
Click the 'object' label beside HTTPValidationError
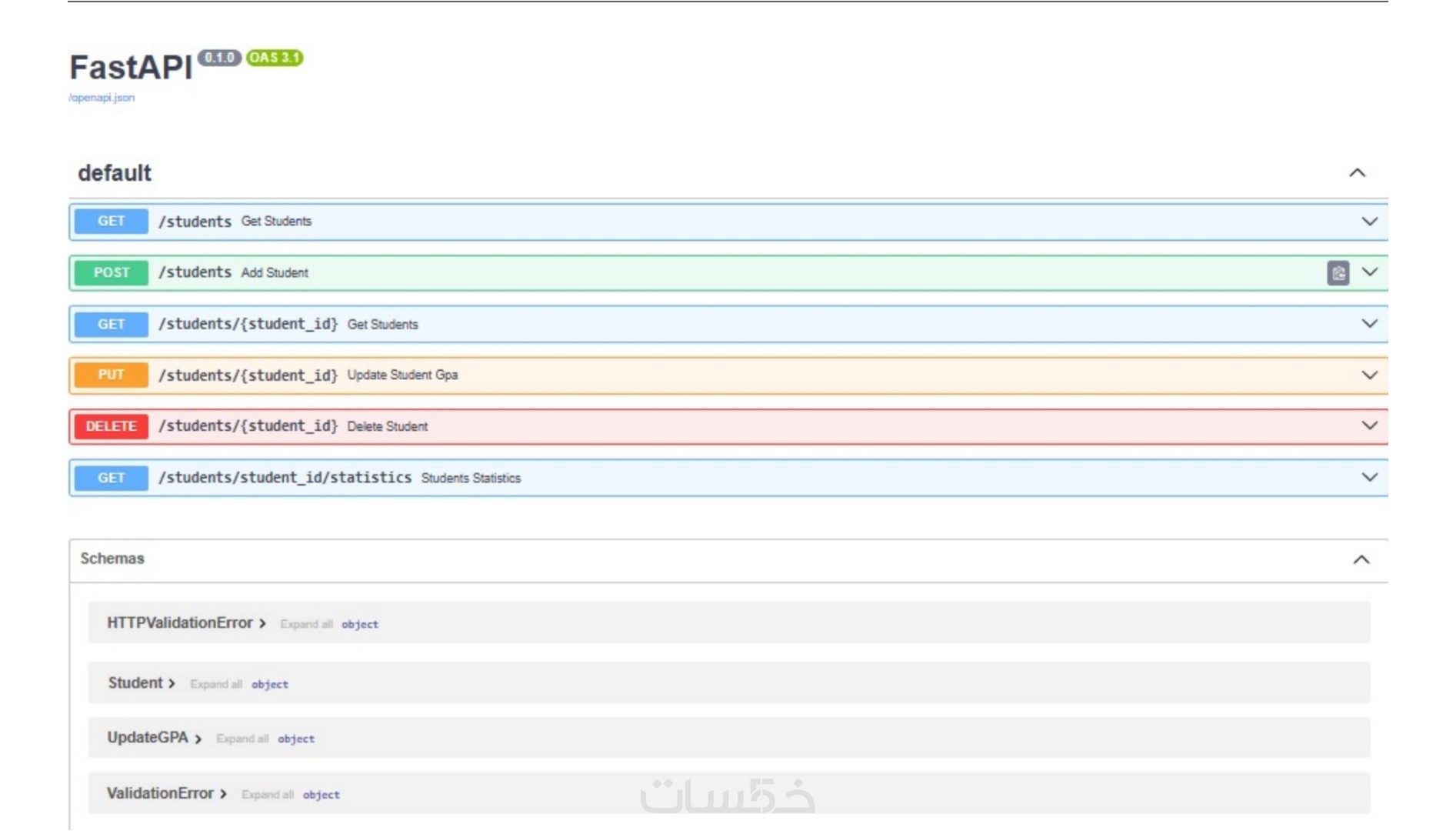click(x=360, y=625)
